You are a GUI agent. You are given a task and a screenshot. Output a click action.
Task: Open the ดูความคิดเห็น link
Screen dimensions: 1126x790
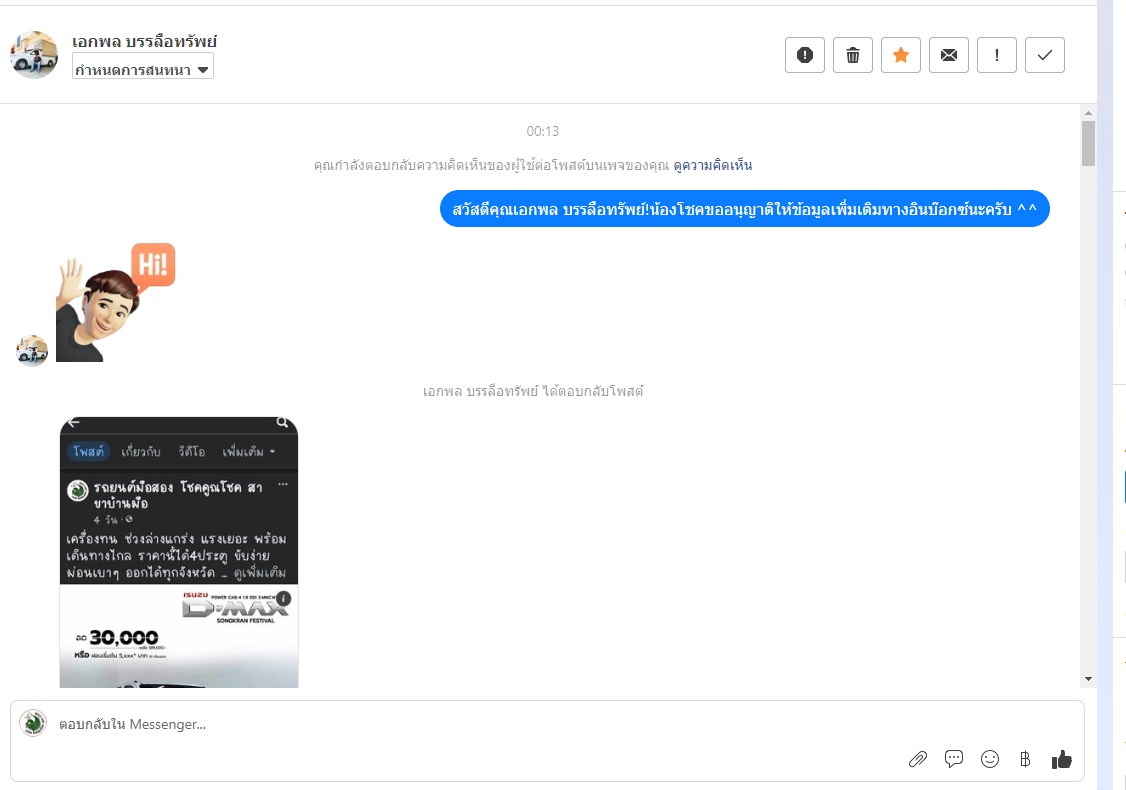(712, 165)
